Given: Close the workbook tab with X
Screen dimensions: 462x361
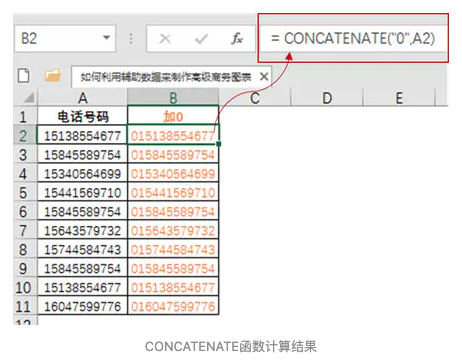Looking at the screenshot, I should [264, 77].
